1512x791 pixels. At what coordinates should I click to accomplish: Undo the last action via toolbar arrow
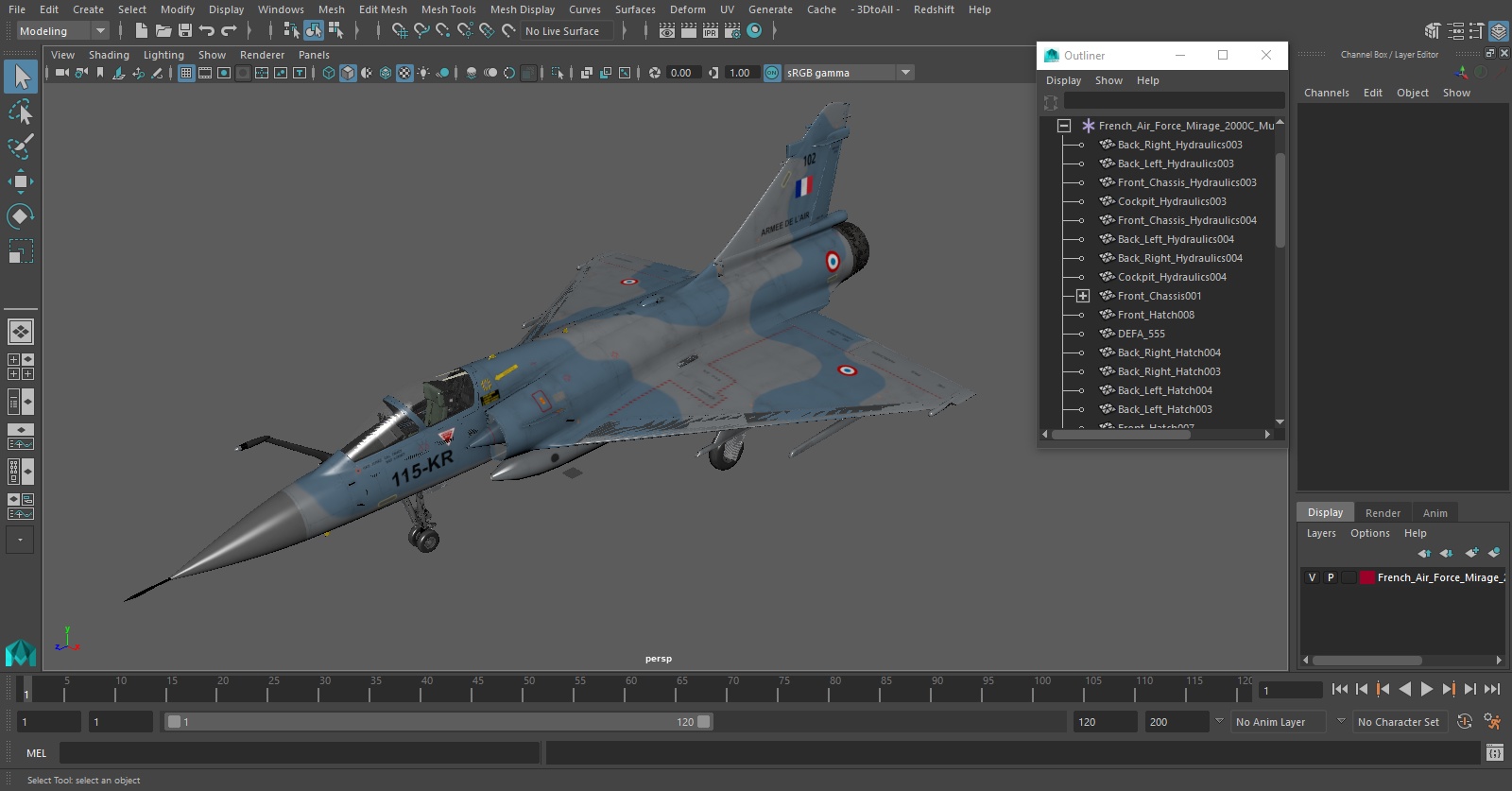207,31
